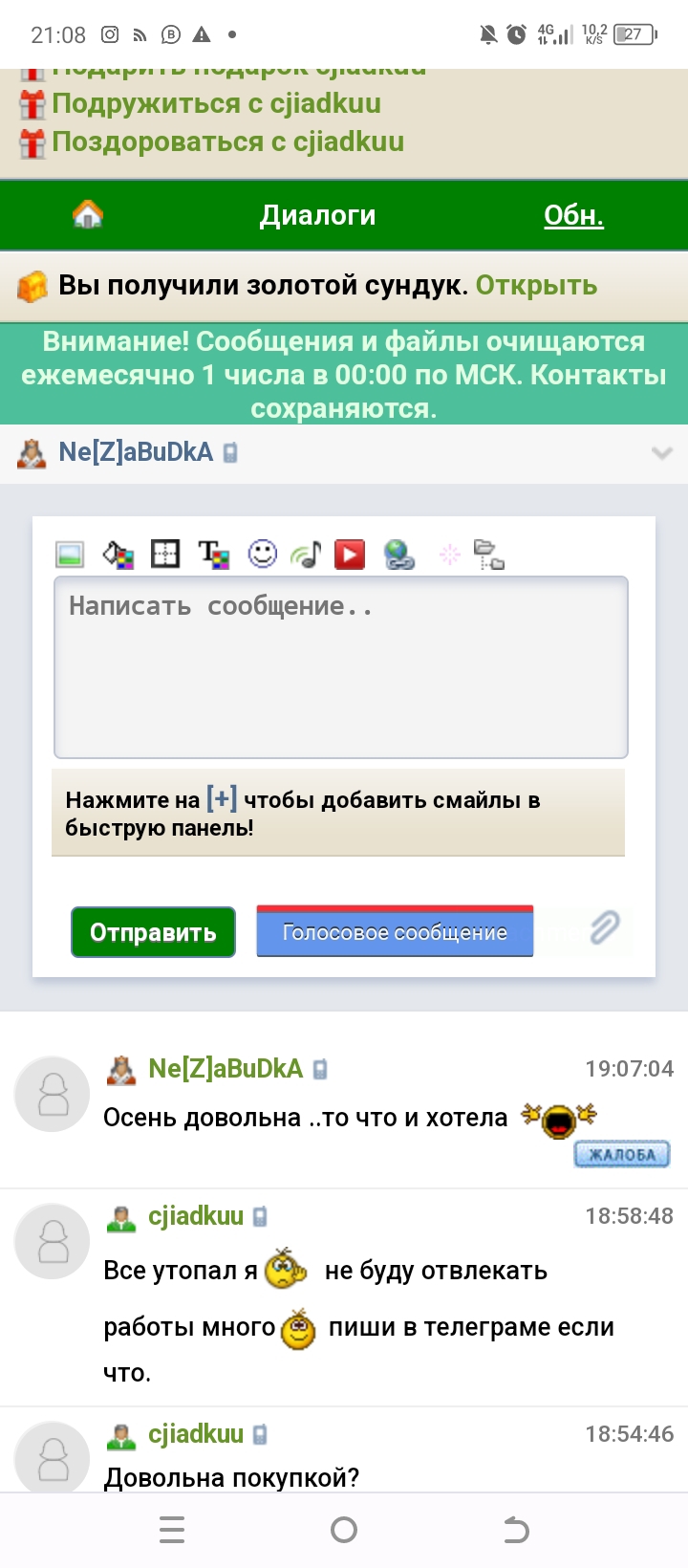Attach a file with the paperclip icon
Image resolution: width=688 pixels, height=1568 pixels.
click(x=605, y=926)
